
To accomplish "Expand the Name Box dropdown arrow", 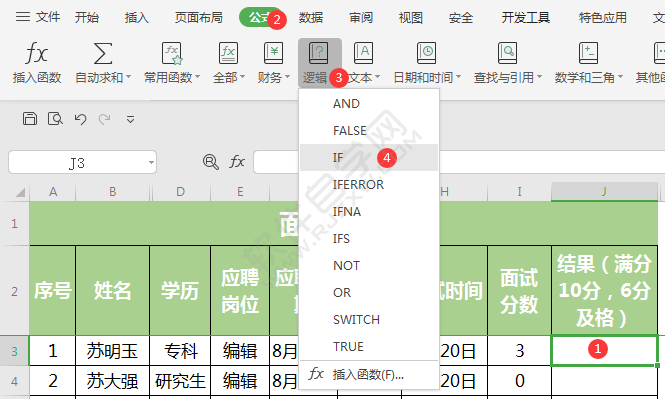I will point(151,162).
